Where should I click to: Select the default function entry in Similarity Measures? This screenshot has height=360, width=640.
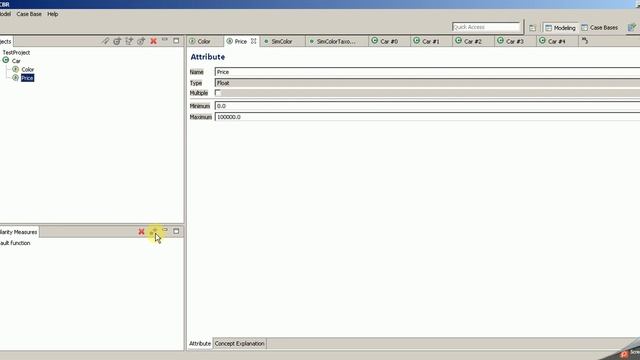[x=15, y=243]
